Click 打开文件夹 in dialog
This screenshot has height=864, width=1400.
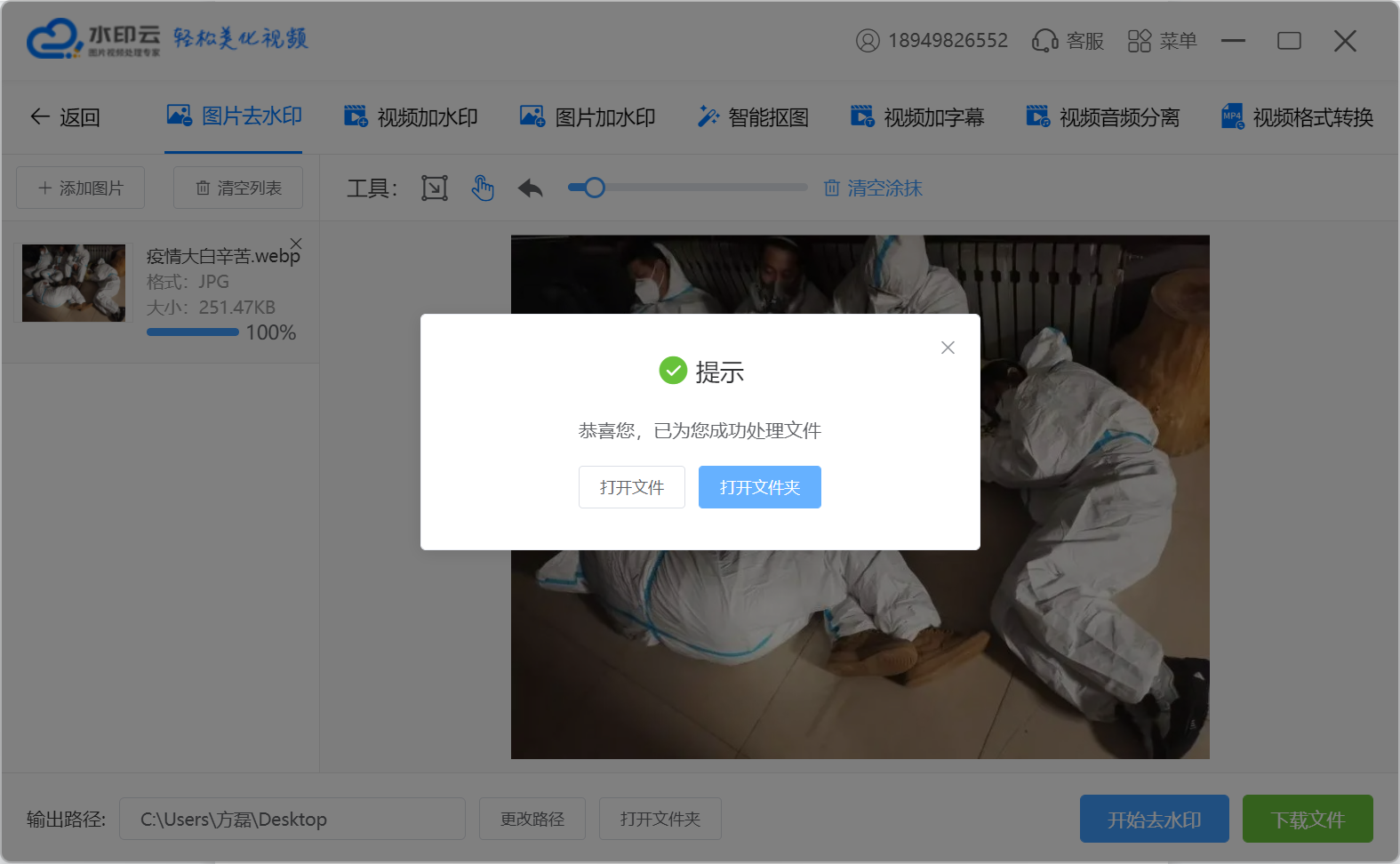pos(760,487)
